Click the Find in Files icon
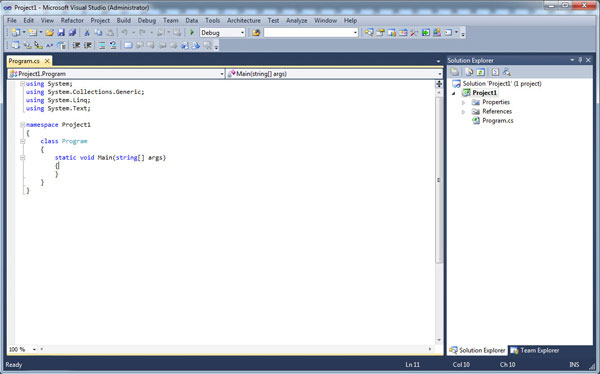 [x=256, y=33]
